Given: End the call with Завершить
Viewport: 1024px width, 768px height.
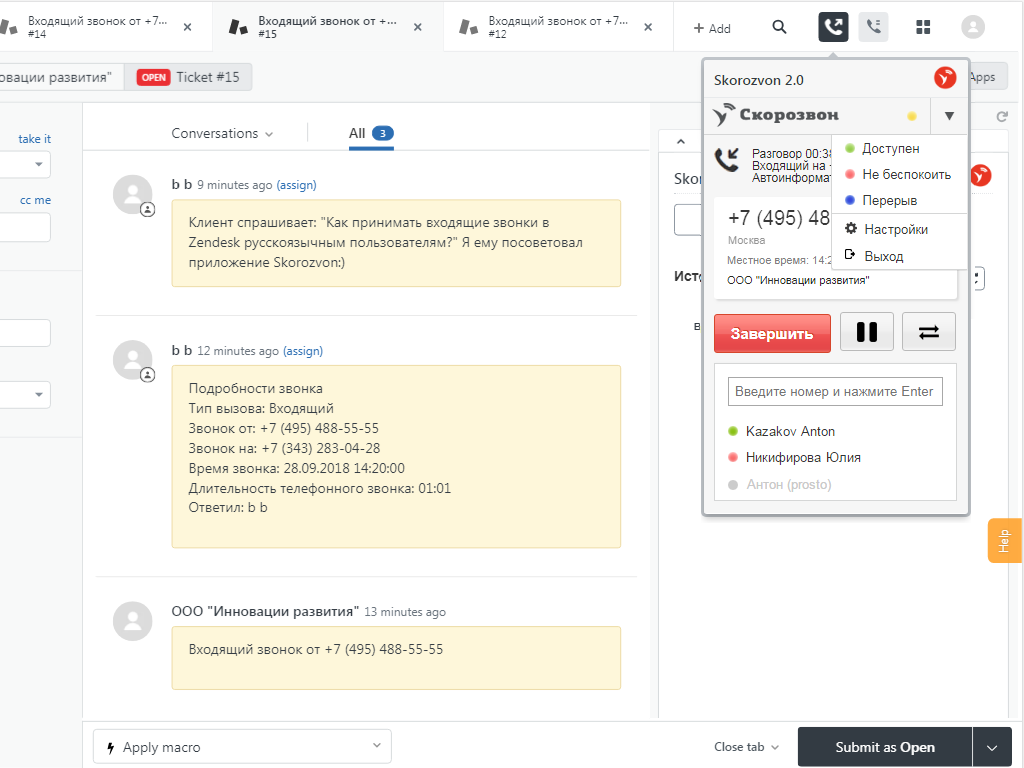Looking at the screenshot, I should [772, 333].
